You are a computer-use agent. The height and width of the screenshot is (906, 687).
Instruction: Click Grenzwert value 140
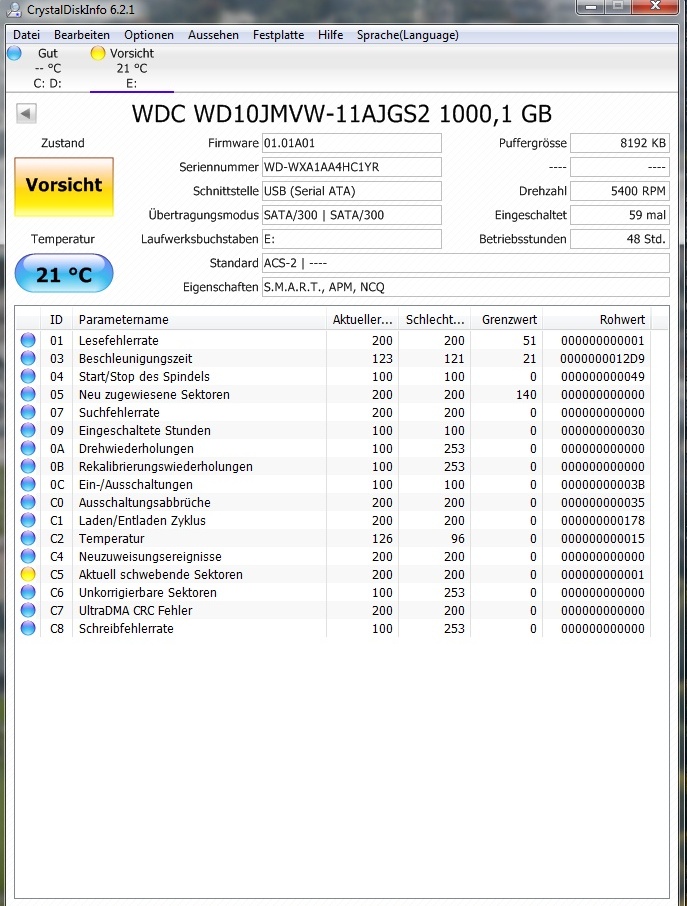(526, 394)
